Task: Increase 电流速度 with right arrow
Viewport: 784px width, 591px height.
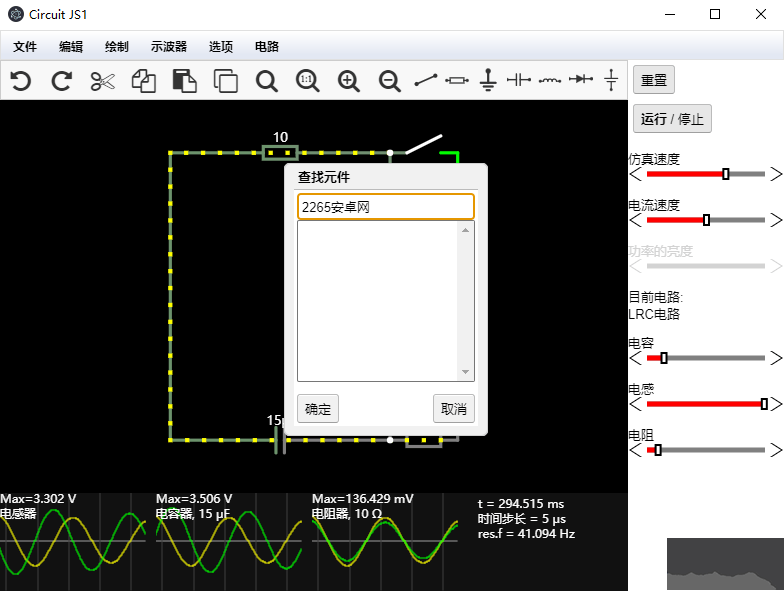Action: [776, 220]
